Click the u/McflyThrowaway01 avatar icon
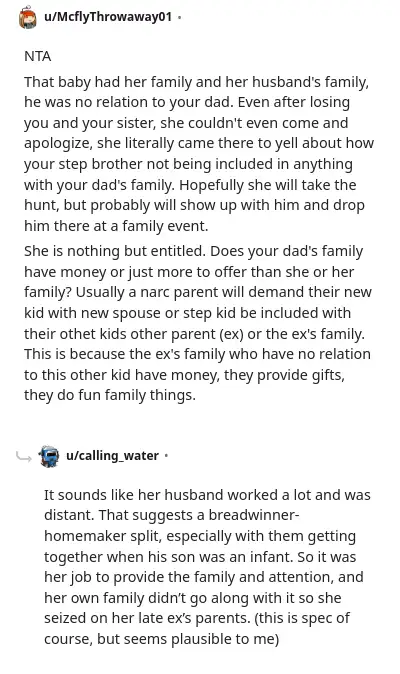Viewport: 400px width, 674px height. (x=28, y=17)
